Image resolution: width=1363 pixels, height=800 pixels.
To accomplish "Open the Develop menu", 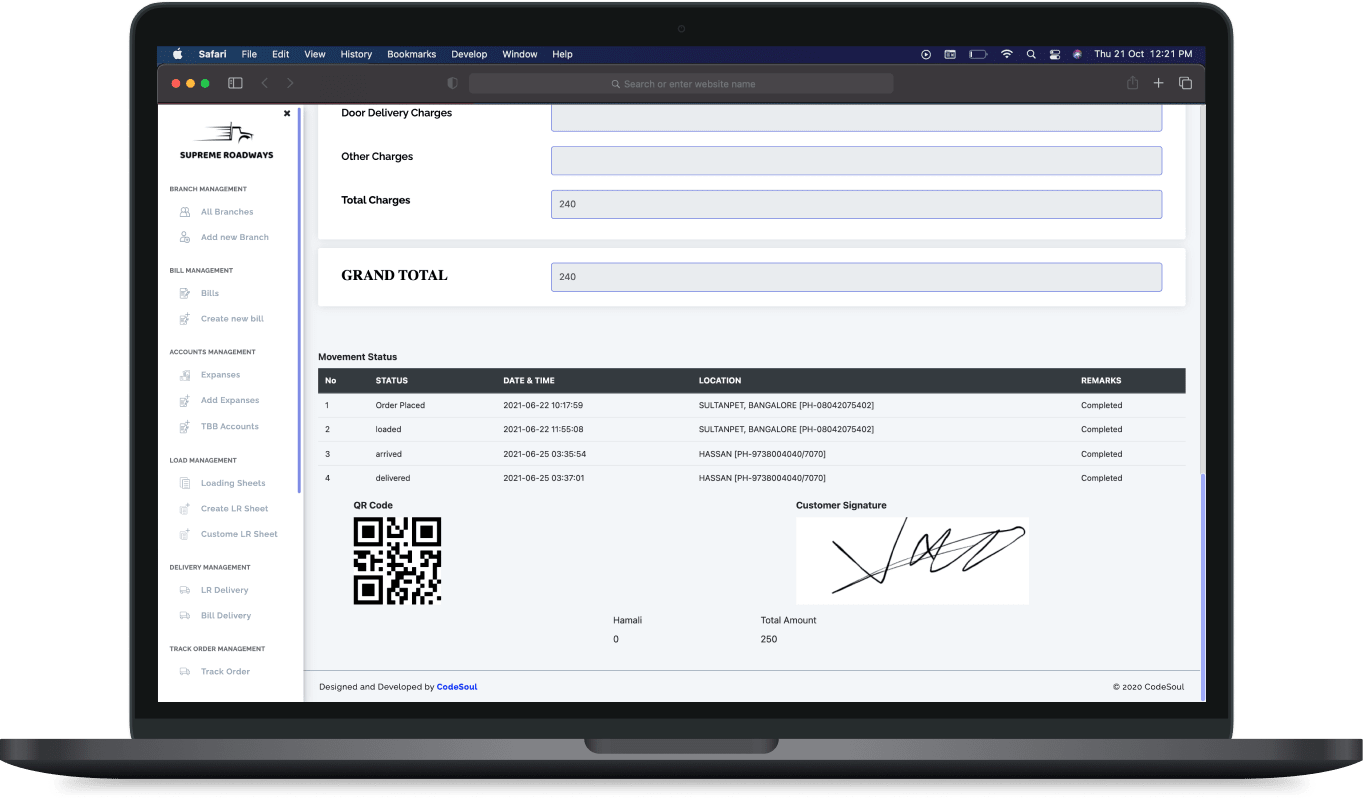I will click(x=469, y=54).
